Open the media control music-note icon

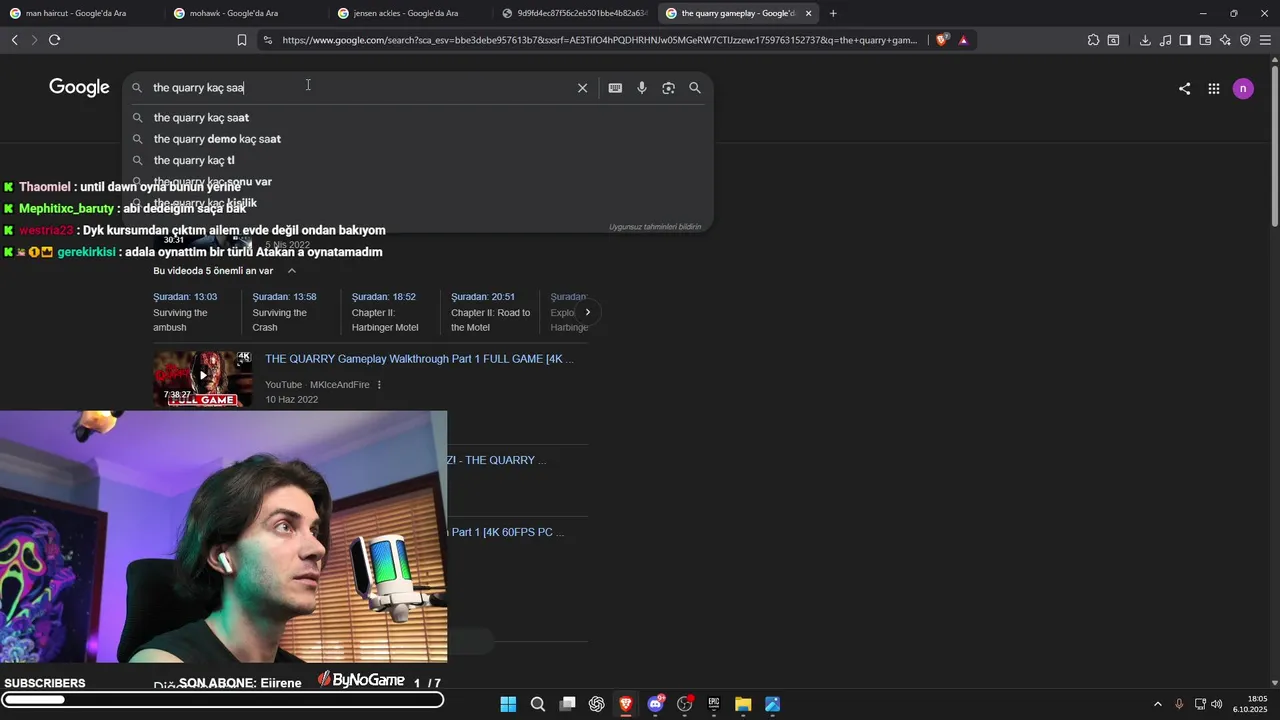click(x=1165, y=40)
